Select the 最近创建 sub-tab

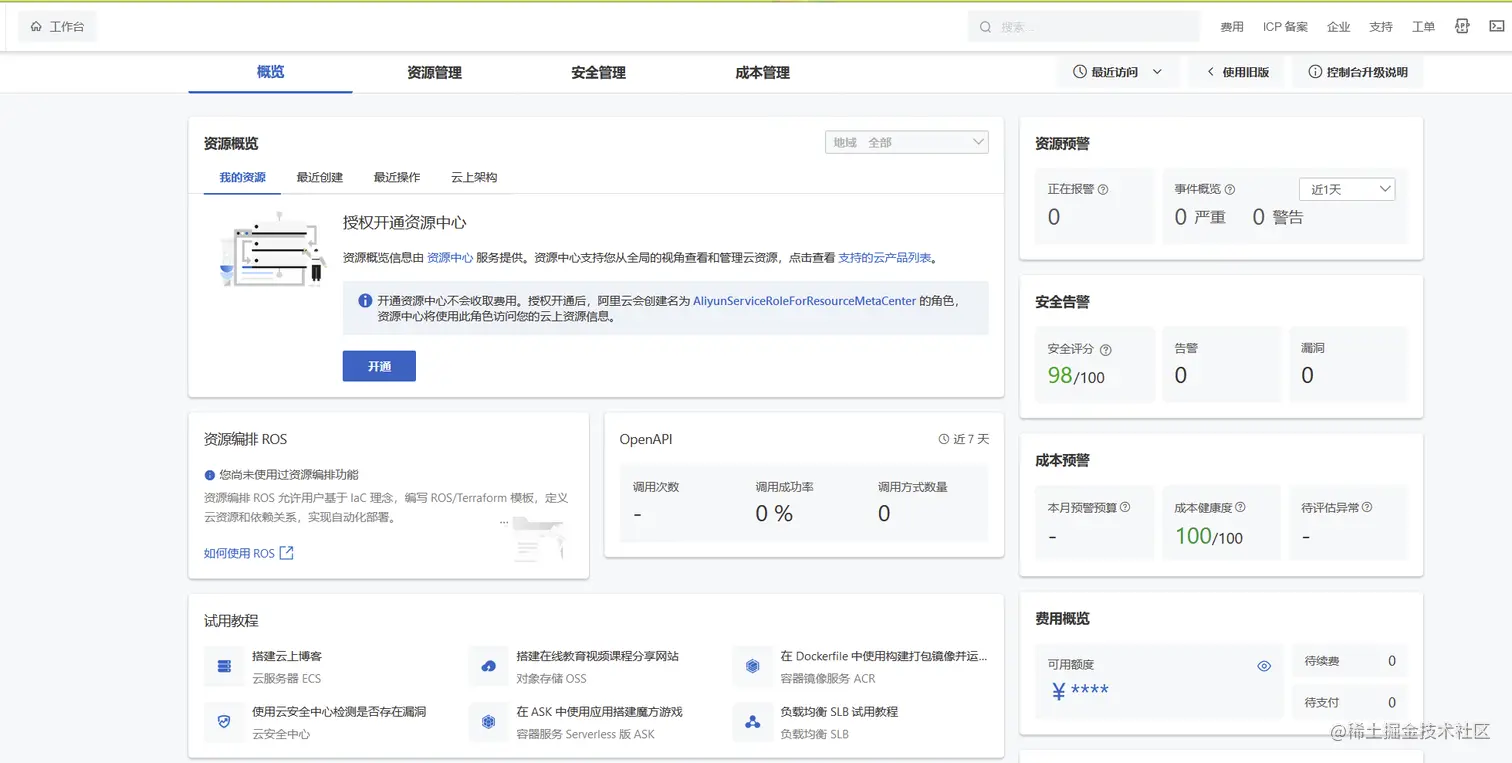click(320, 177)
